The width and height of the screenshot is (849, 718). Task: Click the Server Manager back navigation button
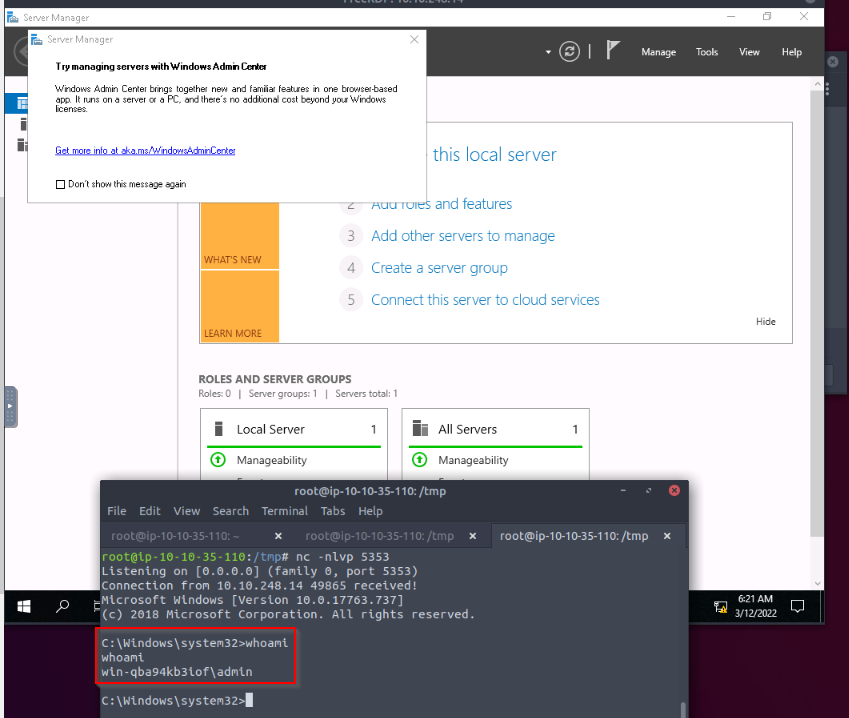[21, 52]
